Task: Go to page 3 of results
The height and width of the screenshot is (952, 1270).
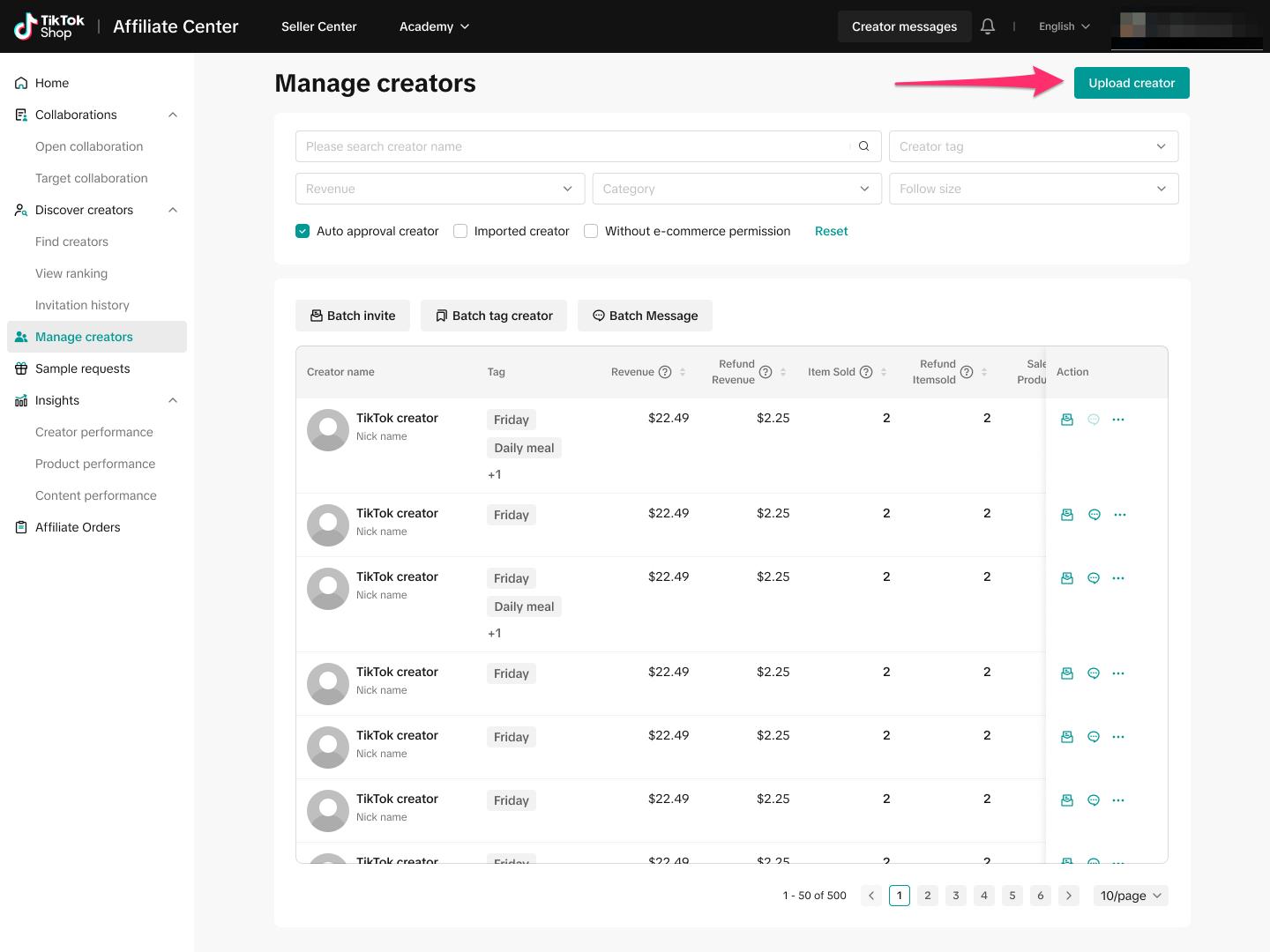Action: [956, 896]
